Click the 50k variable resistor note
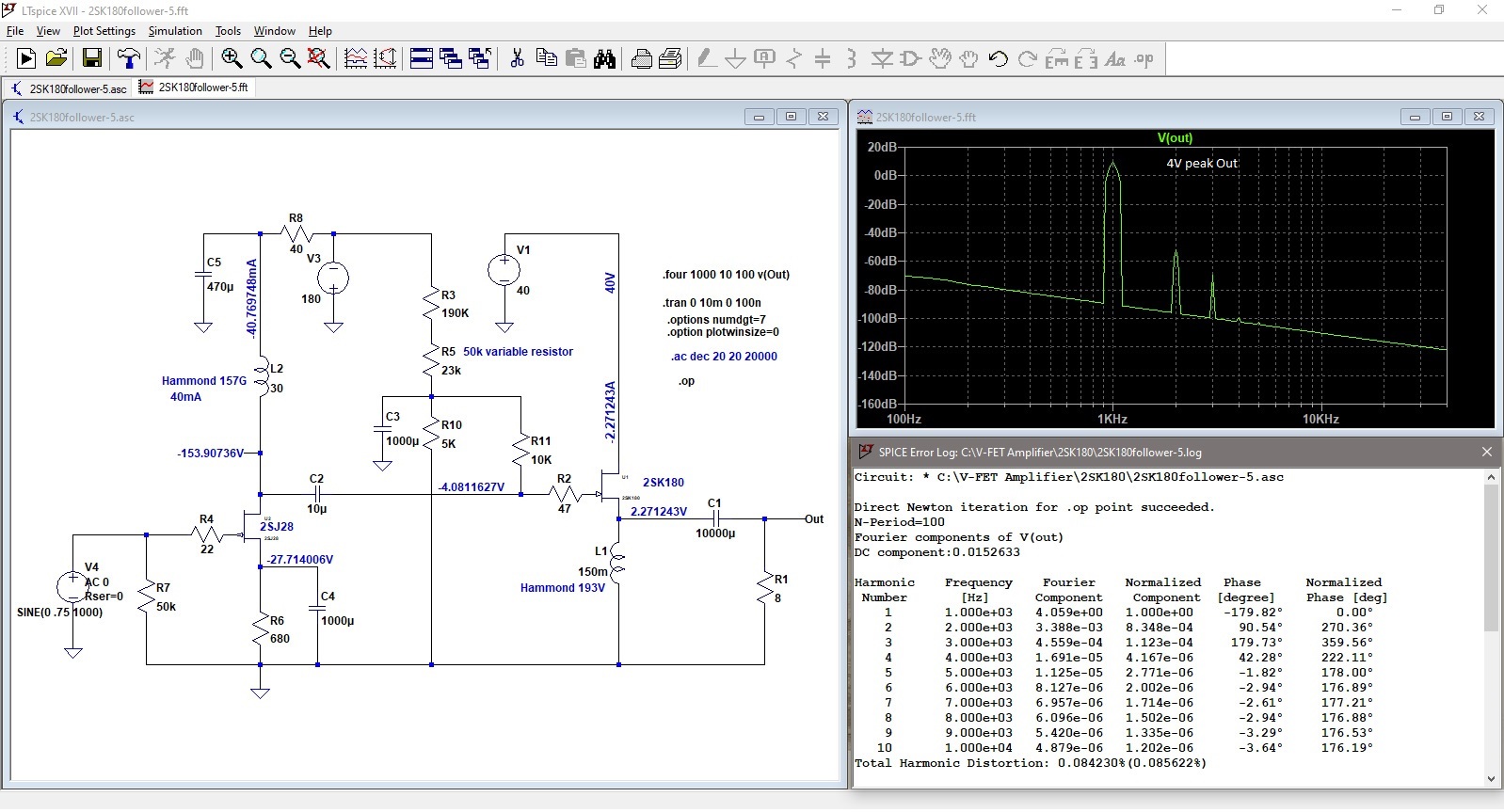 click(518, 352)
